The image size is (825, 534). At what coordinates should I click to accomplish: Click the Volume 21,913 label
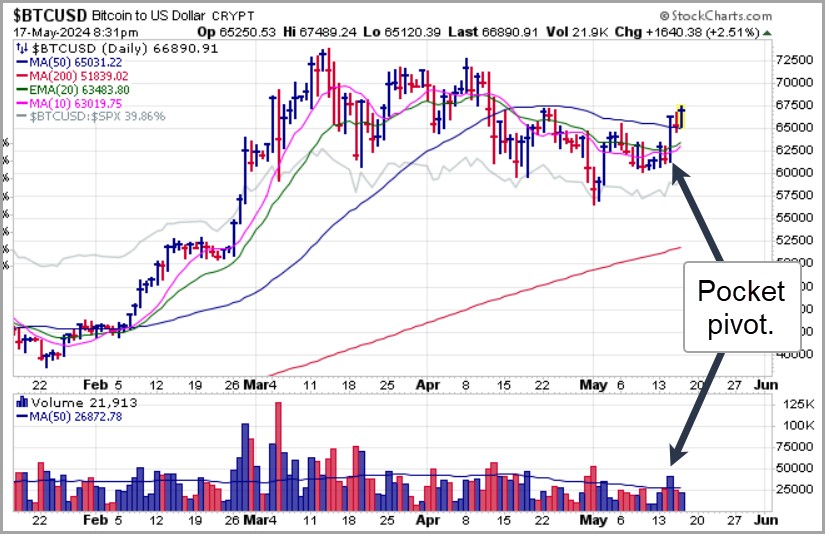click(x=84, y=403)
